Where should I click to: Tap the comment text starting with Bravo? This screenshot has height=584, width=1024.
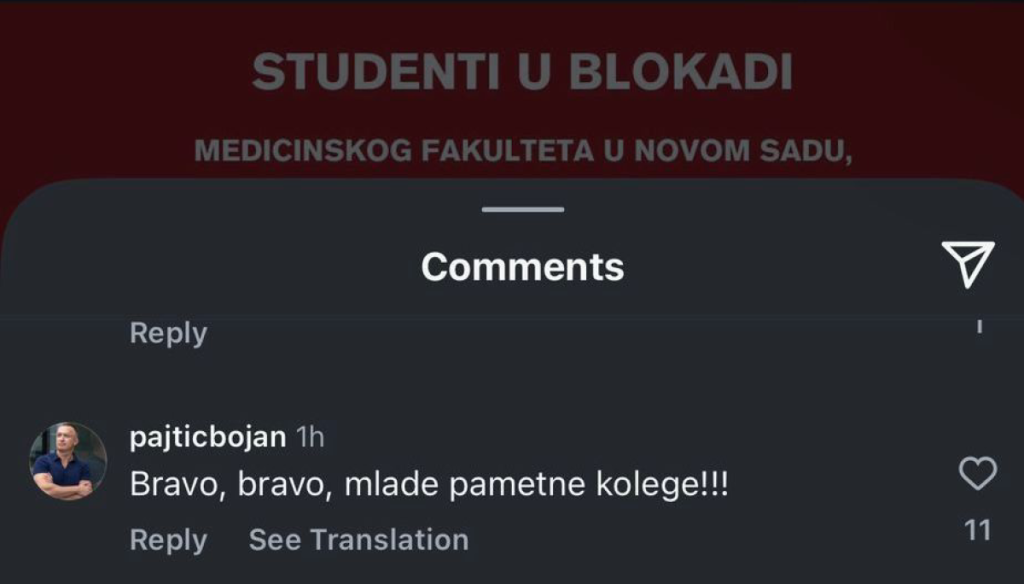(429, 485)
